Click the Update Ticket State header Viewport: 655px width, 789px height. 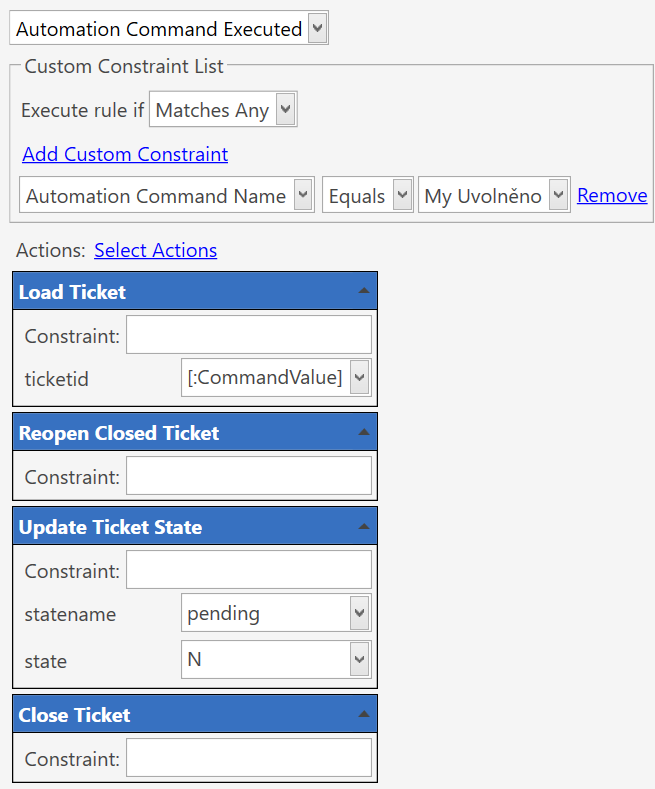pyautogui.click(x=195, y=526)
